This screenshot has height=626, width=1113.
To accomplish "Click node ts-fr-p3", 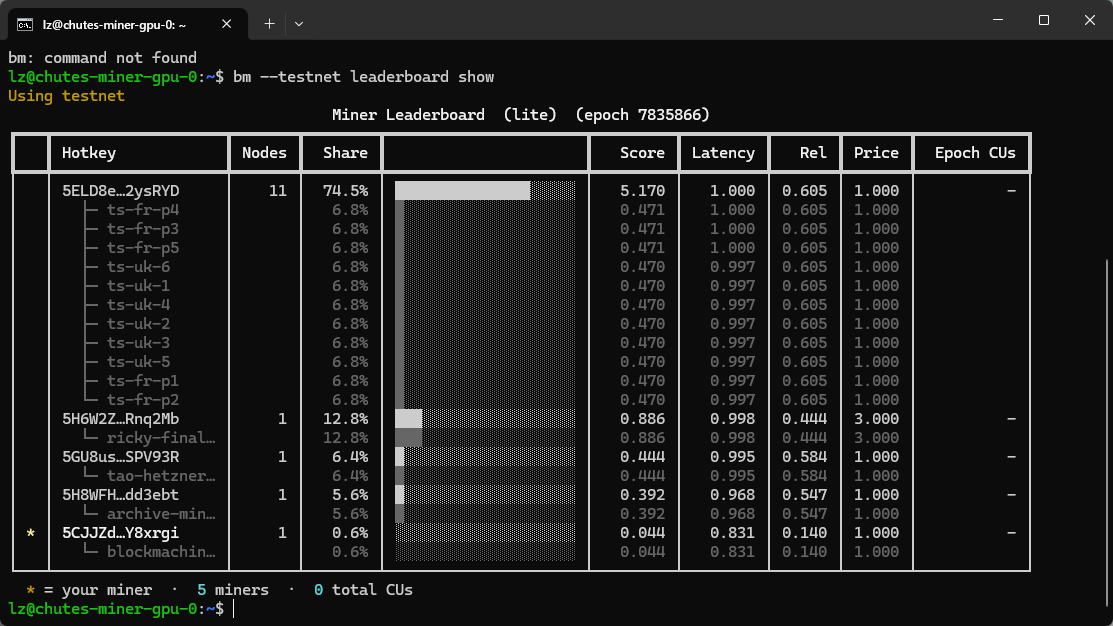I will (143, 229).
